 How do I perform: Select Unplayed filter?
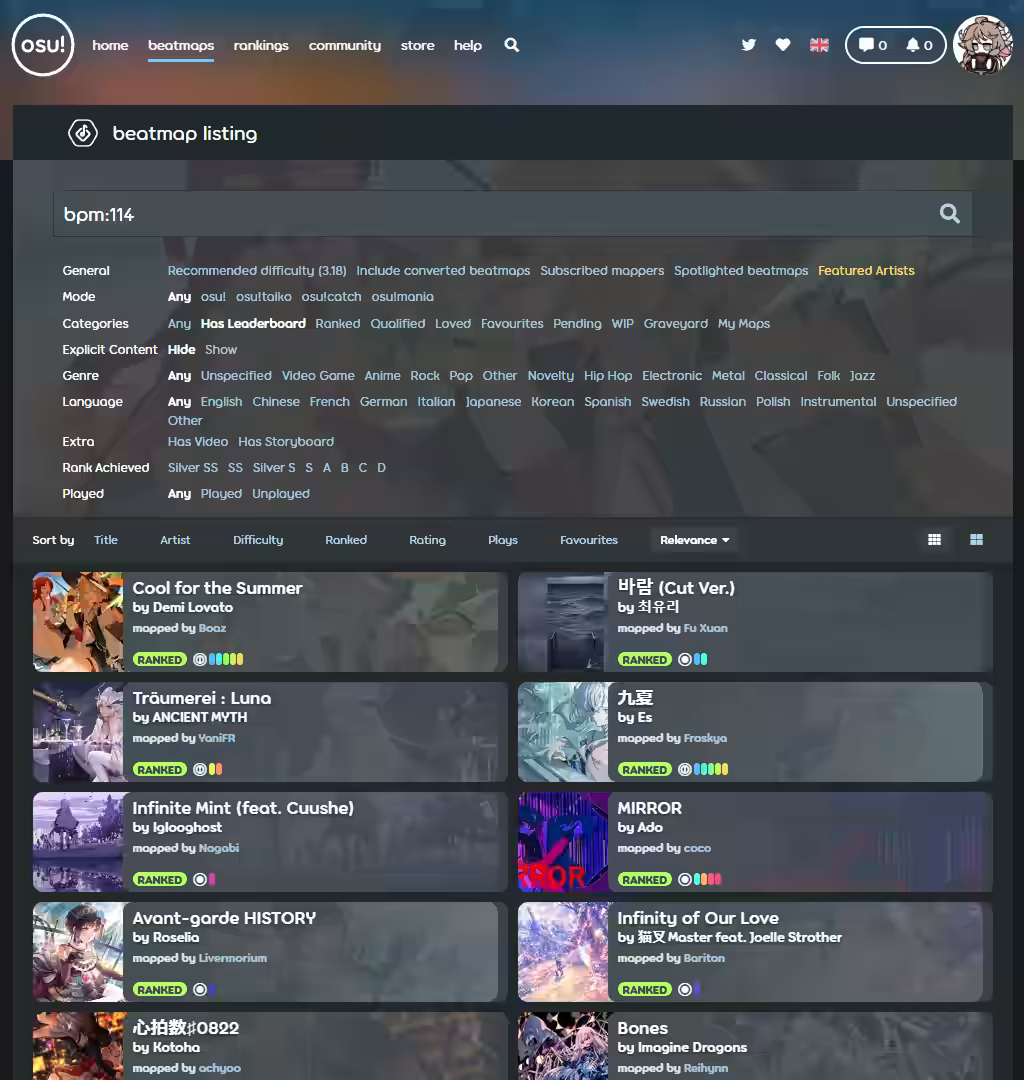click(281, 494)
